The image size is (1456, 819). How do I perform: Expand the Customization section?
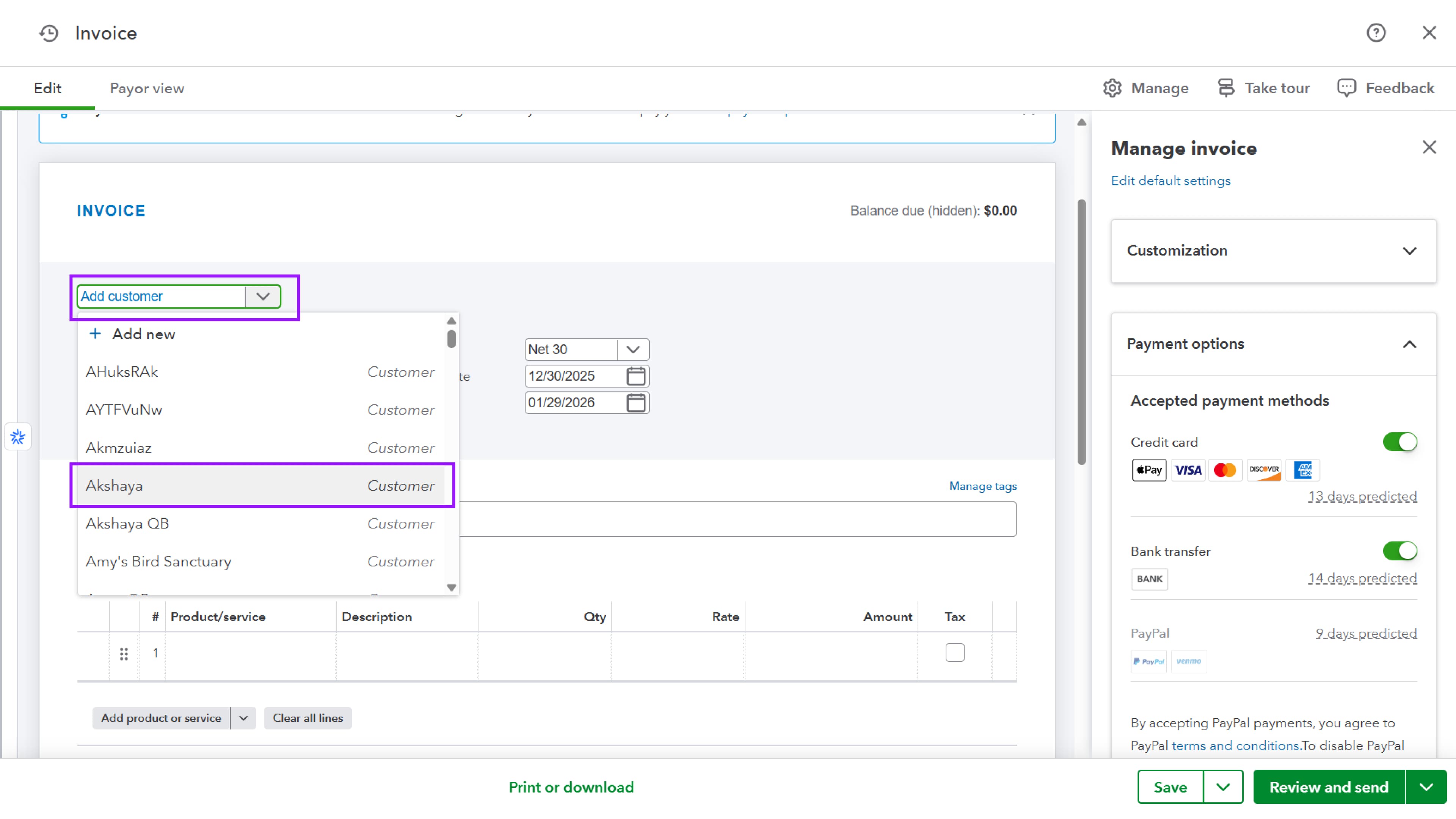(x=1409, y=251)
